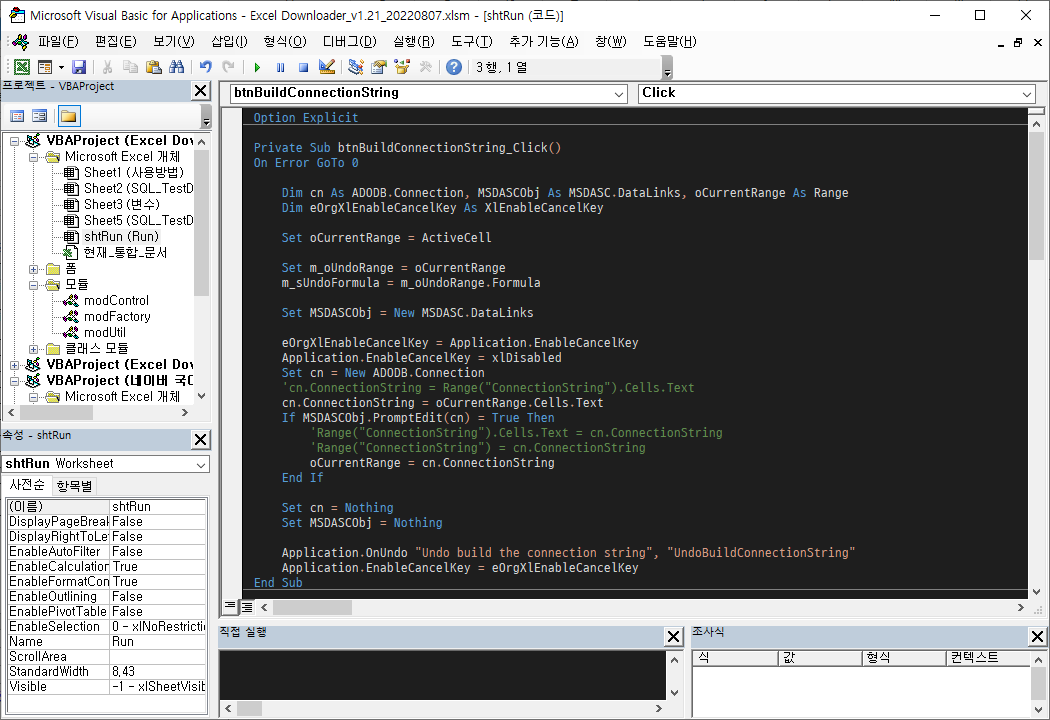
Task: Open the shtRun Worksheet object dropdown
Action: [x=201, y=464]
